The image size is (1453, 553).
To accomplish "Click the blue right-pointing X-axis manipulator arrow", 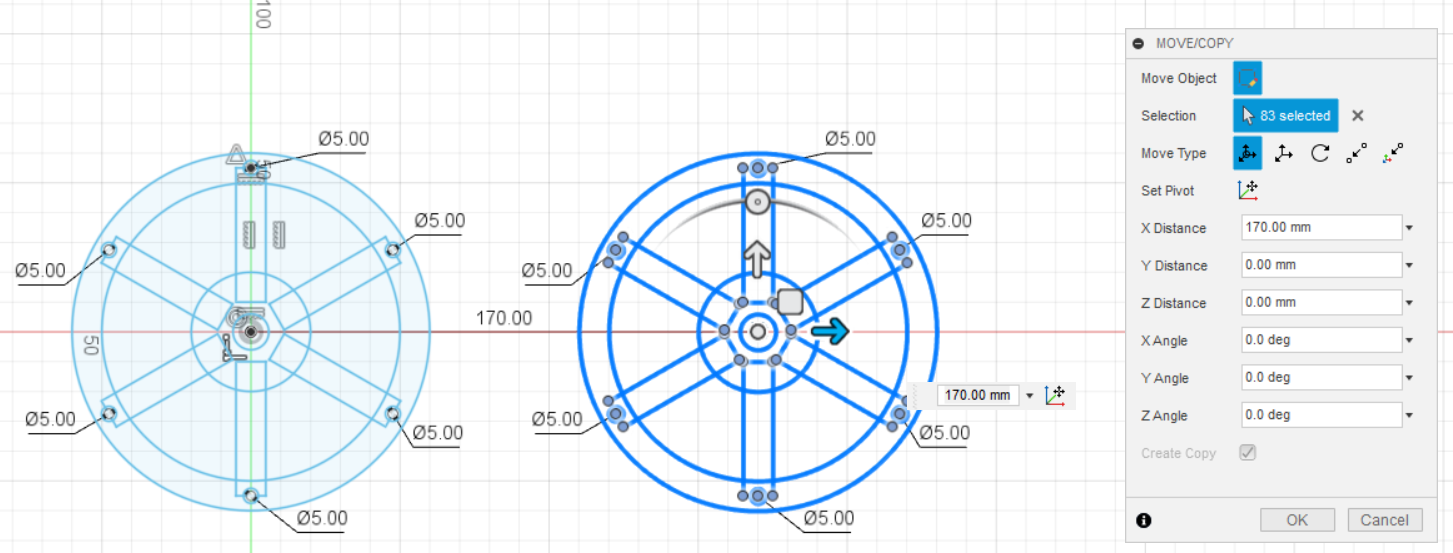I will pos(830,331).
